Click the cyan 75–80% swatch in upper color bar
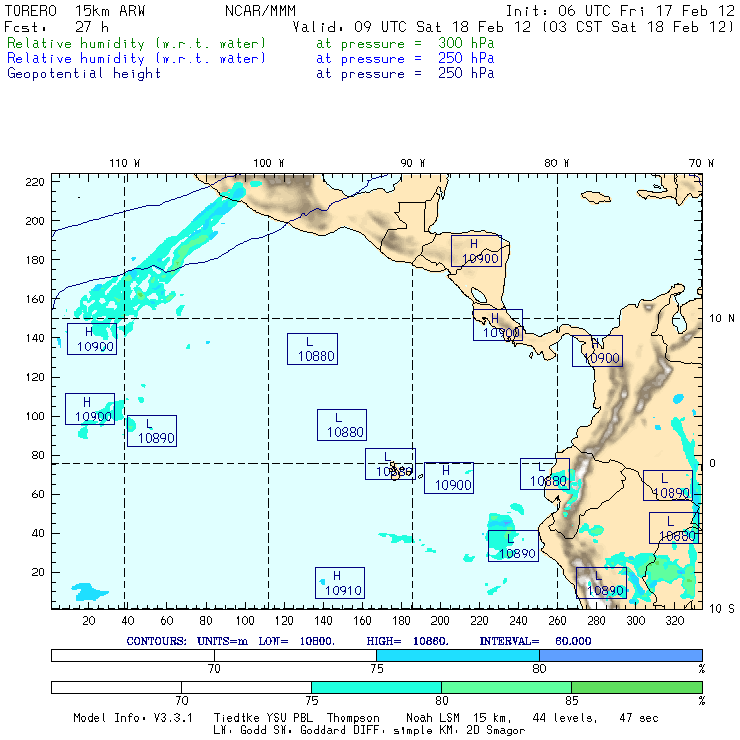 tap(458, 655)
